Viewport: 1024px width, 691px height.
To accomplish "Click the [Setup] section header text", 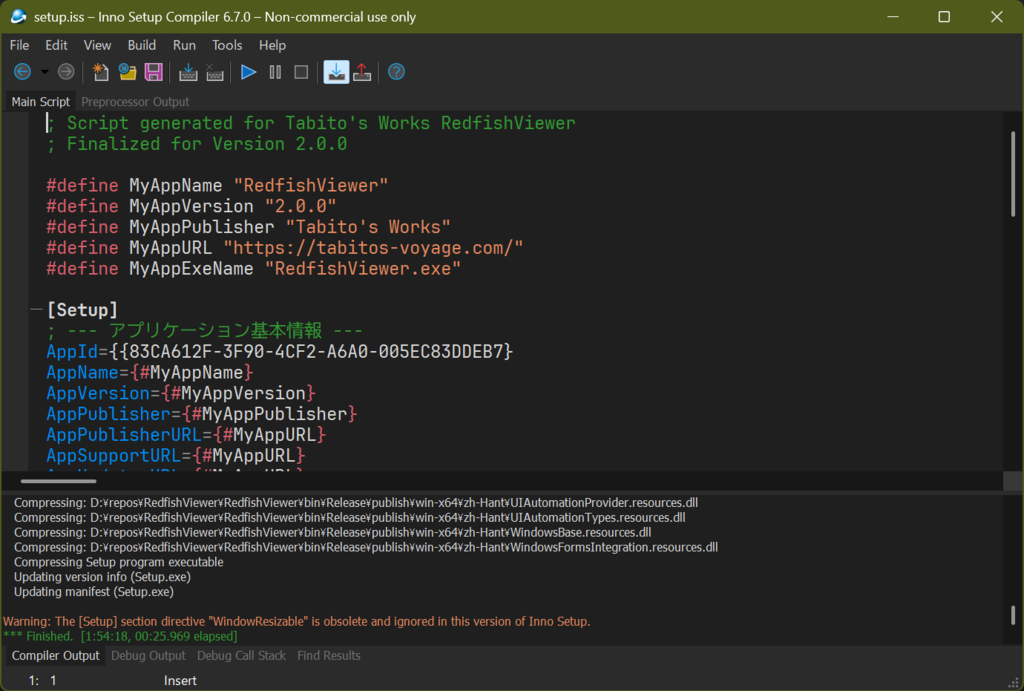I will tap(82, 310).
